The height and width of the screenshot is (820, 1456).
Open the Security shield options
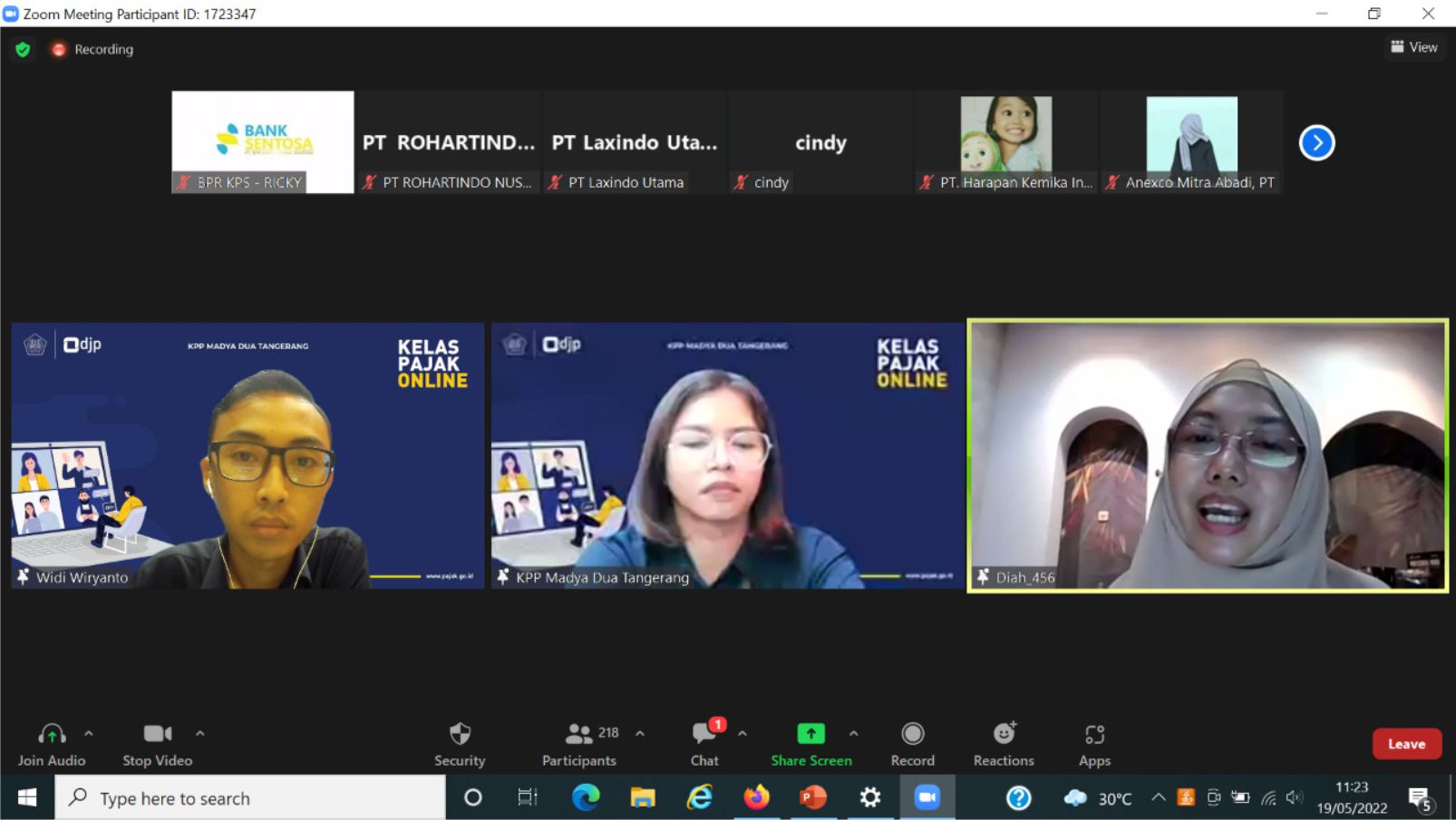coord(460,743)
